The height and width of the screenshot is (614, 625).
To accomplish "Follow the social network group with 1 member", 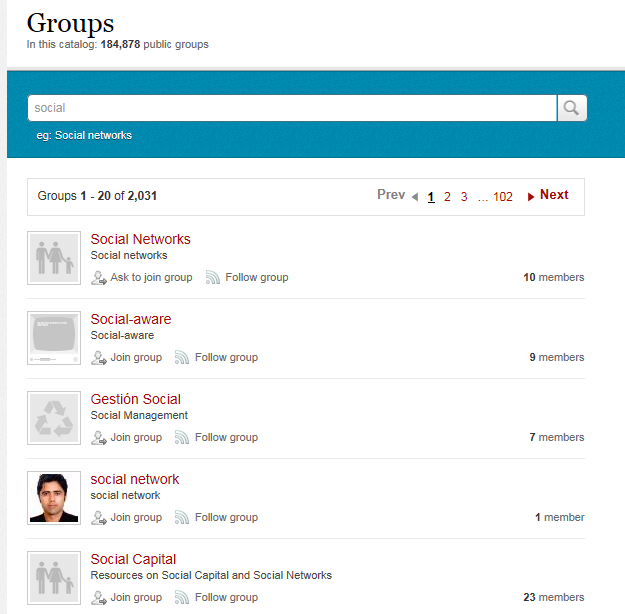I will tap(226, 517).
